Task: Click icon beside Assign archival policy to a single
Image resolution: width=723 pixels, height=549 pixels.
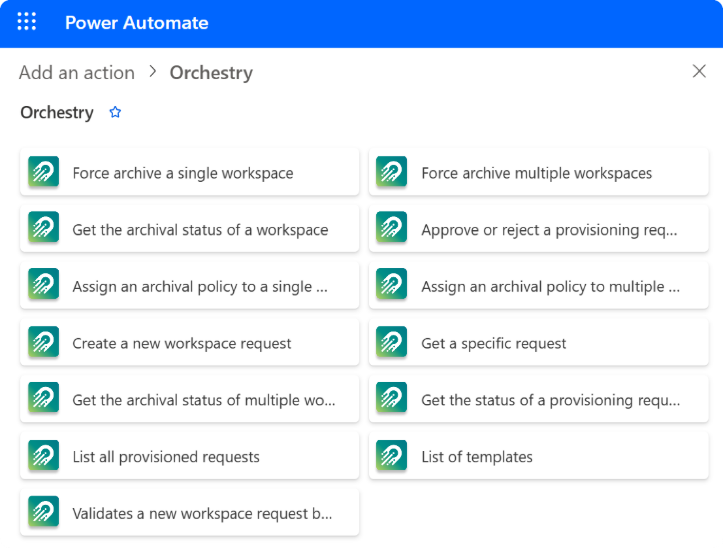Action: coord(43,284)
